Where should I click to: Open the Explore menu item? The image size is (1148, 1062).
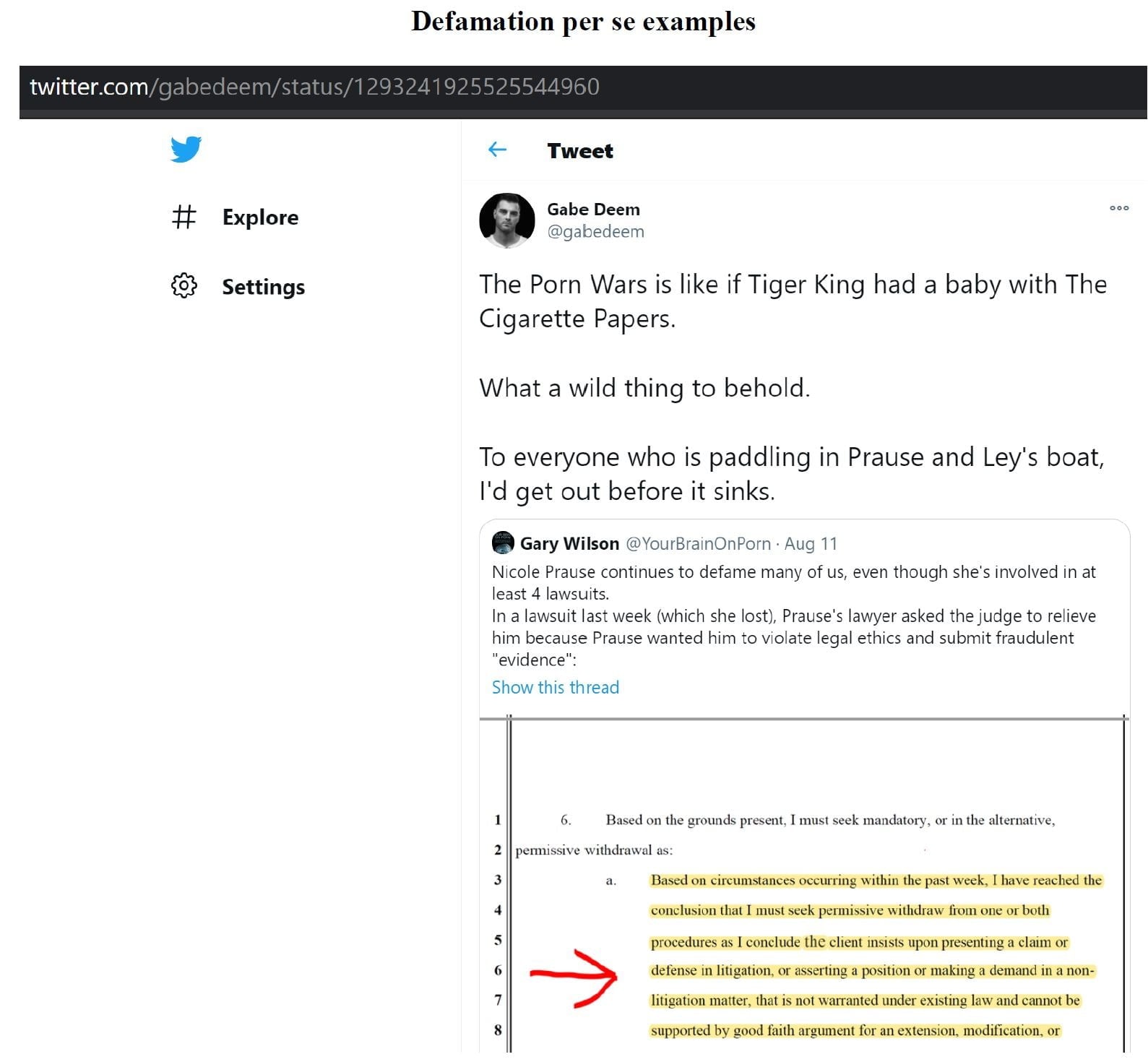click(x=260, y=217)
